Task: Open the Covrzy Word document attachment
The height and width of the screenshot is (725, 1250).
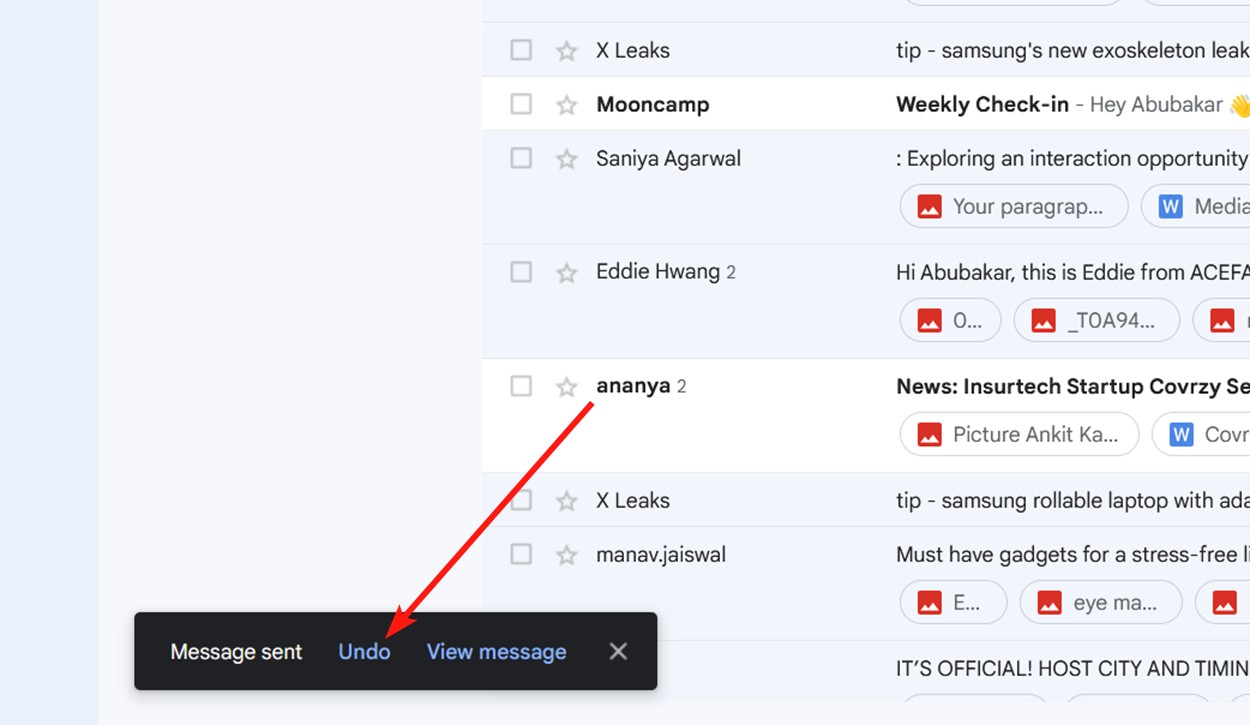Action: (1215, 434)
